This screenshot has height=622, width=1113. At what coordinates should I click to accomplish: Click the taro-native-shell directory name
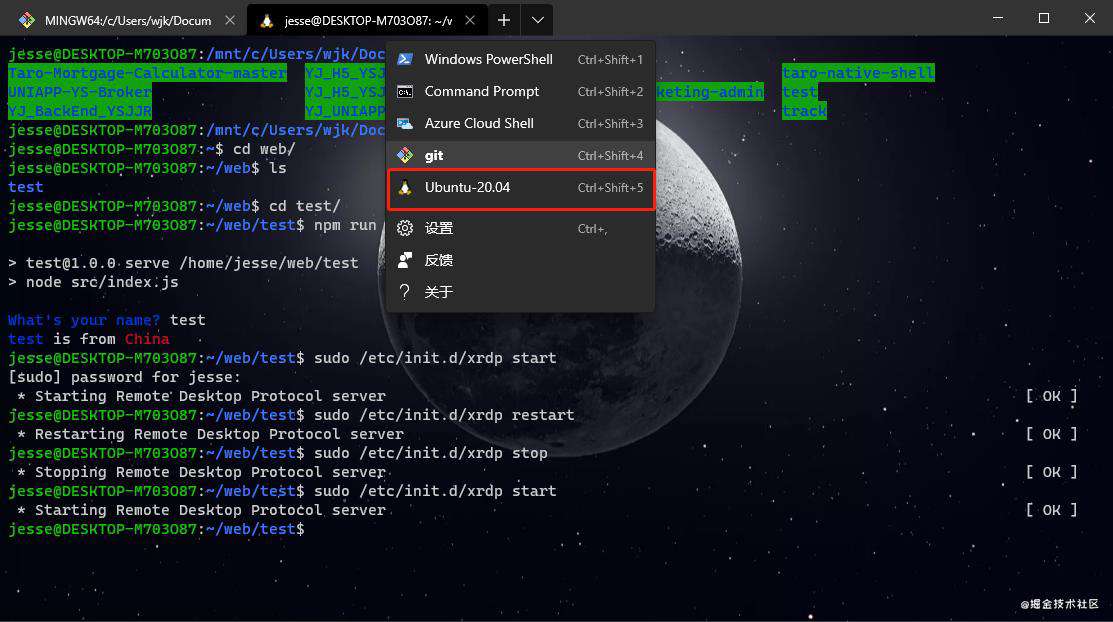pos(858,72)
